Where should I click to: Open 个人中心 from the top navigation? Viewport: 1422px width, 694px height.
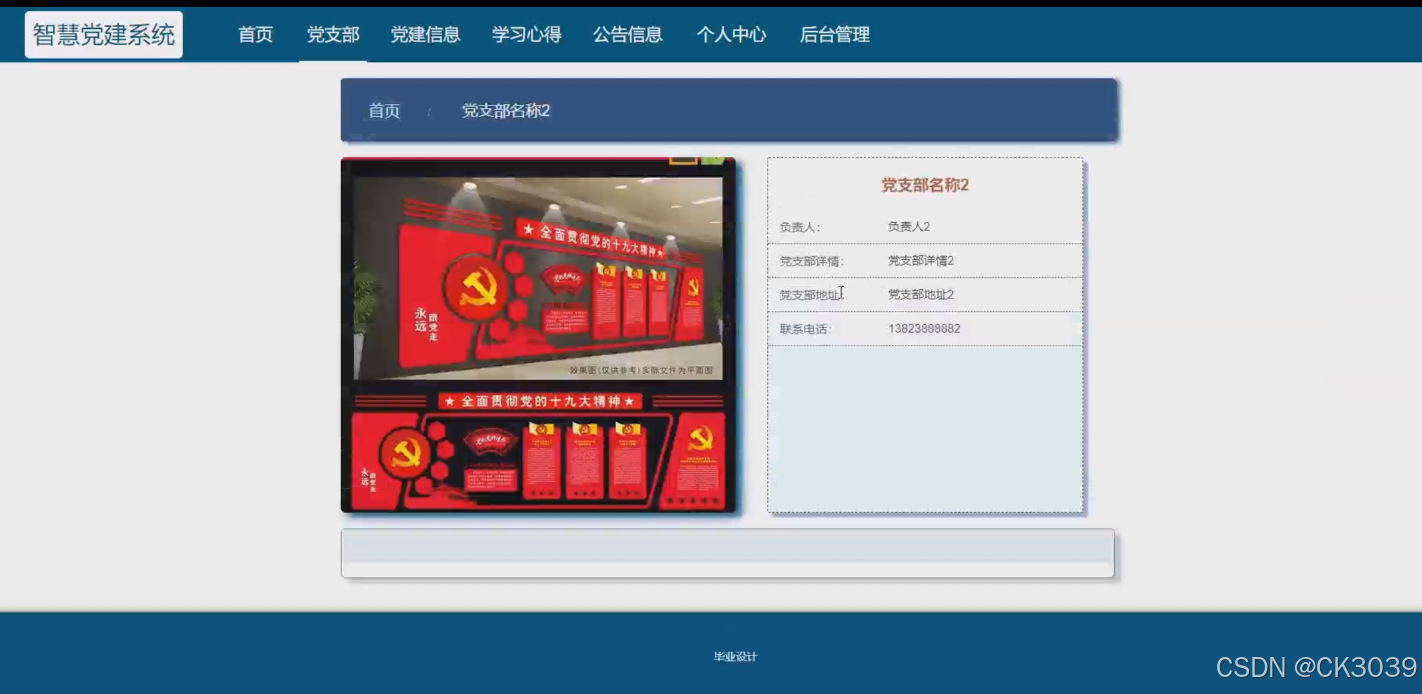[731, 35]
